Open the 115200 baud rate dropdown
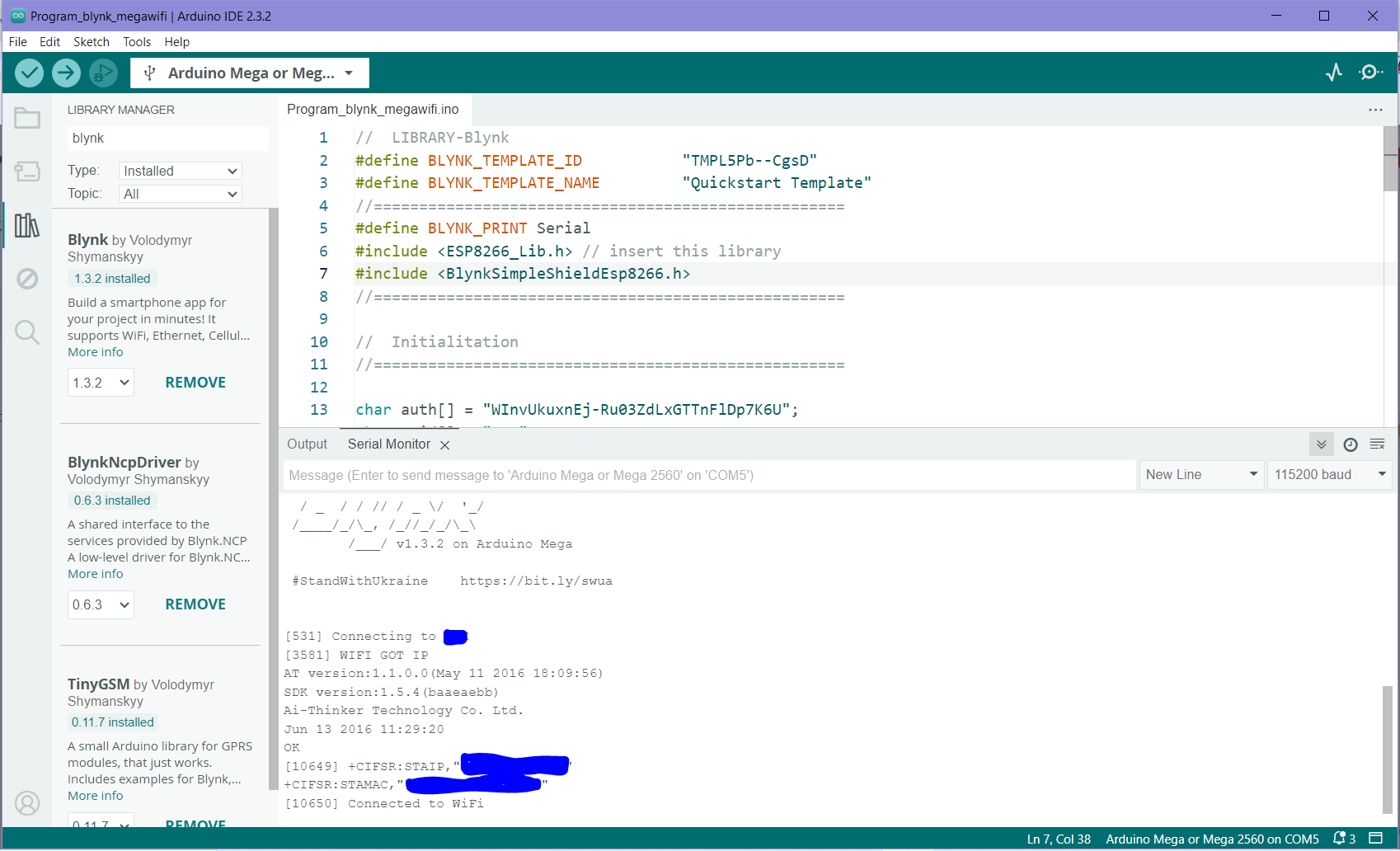Screen dimensions: 1400x851 click(x=1330, y=475)
